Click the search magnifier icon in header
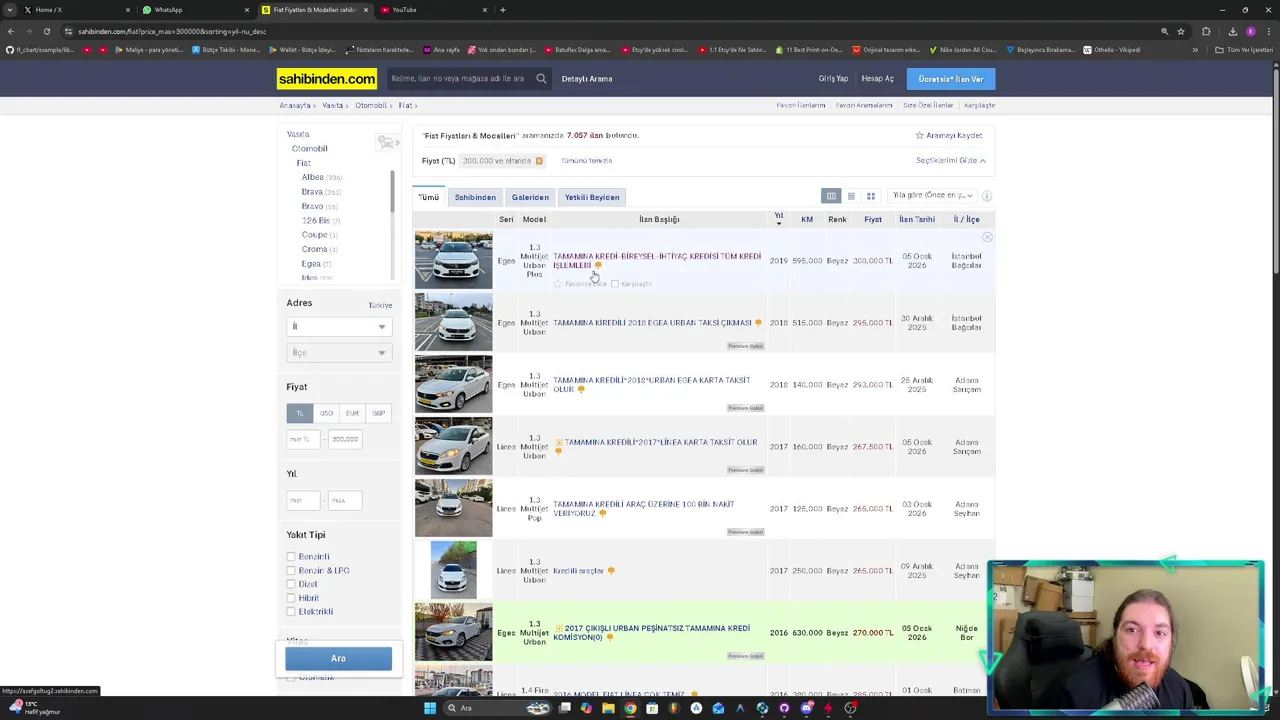Screen dimensions: 1280x720 pos(541,78)
